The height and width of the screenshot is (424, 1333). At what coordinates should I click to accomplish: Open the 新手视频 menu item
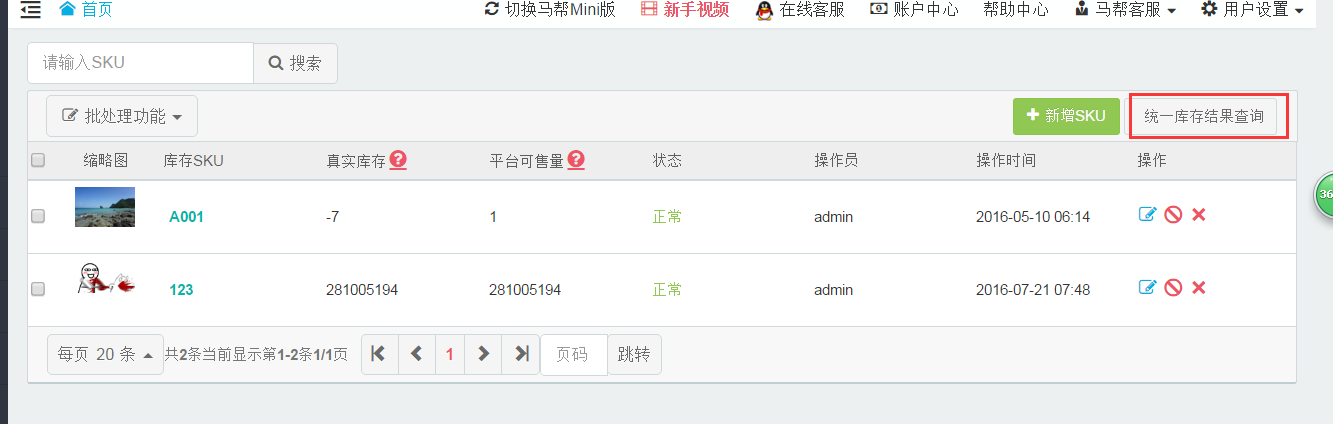[x=685, y=9]
